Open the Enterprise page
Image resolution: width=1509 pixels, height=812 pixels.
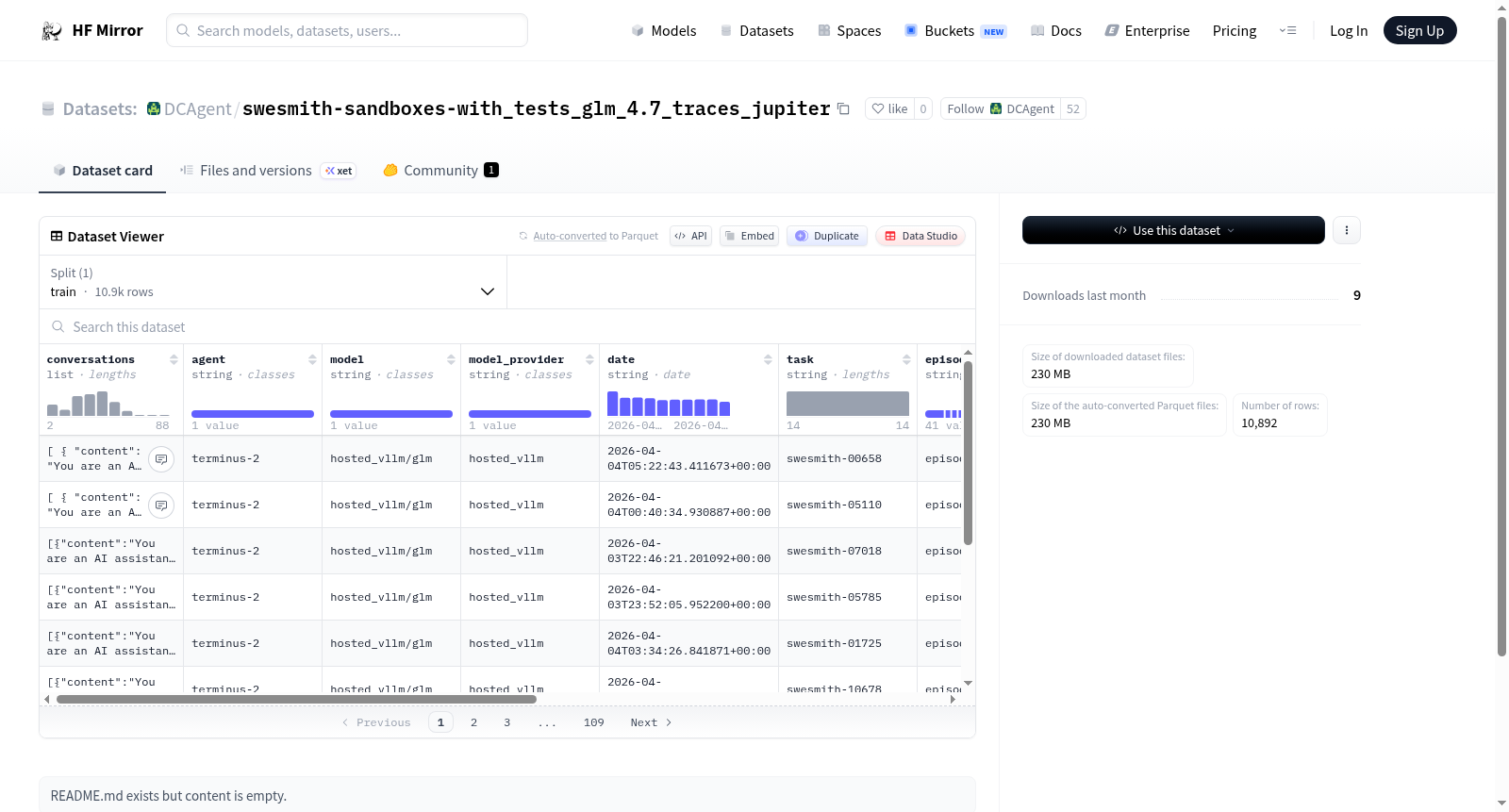click(x=1147, y=31)
